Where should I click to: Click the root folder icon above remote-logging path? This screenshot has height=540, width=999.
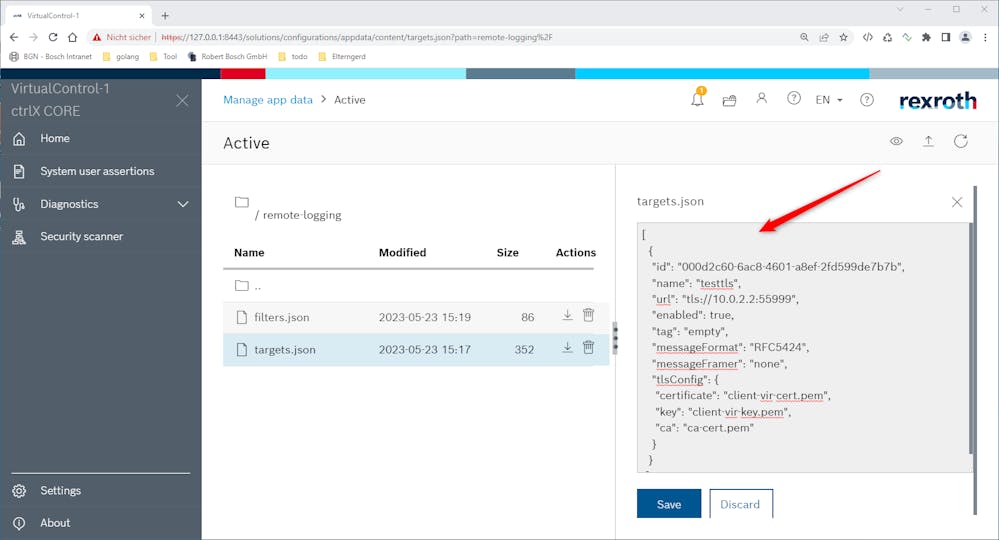pyautogui.click(x=241, y=202)
